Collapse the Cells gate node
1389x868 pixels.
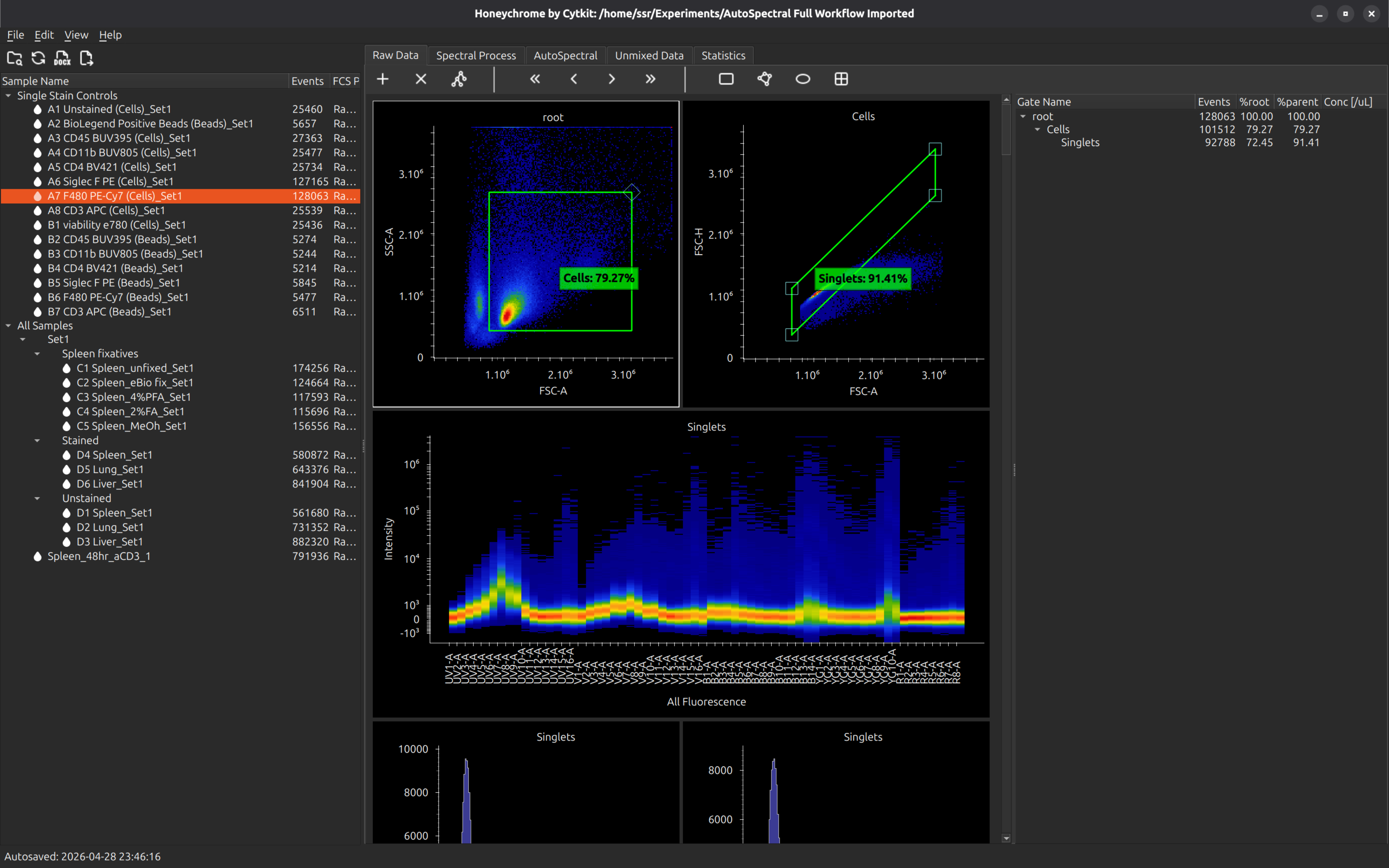(1037, 130)
